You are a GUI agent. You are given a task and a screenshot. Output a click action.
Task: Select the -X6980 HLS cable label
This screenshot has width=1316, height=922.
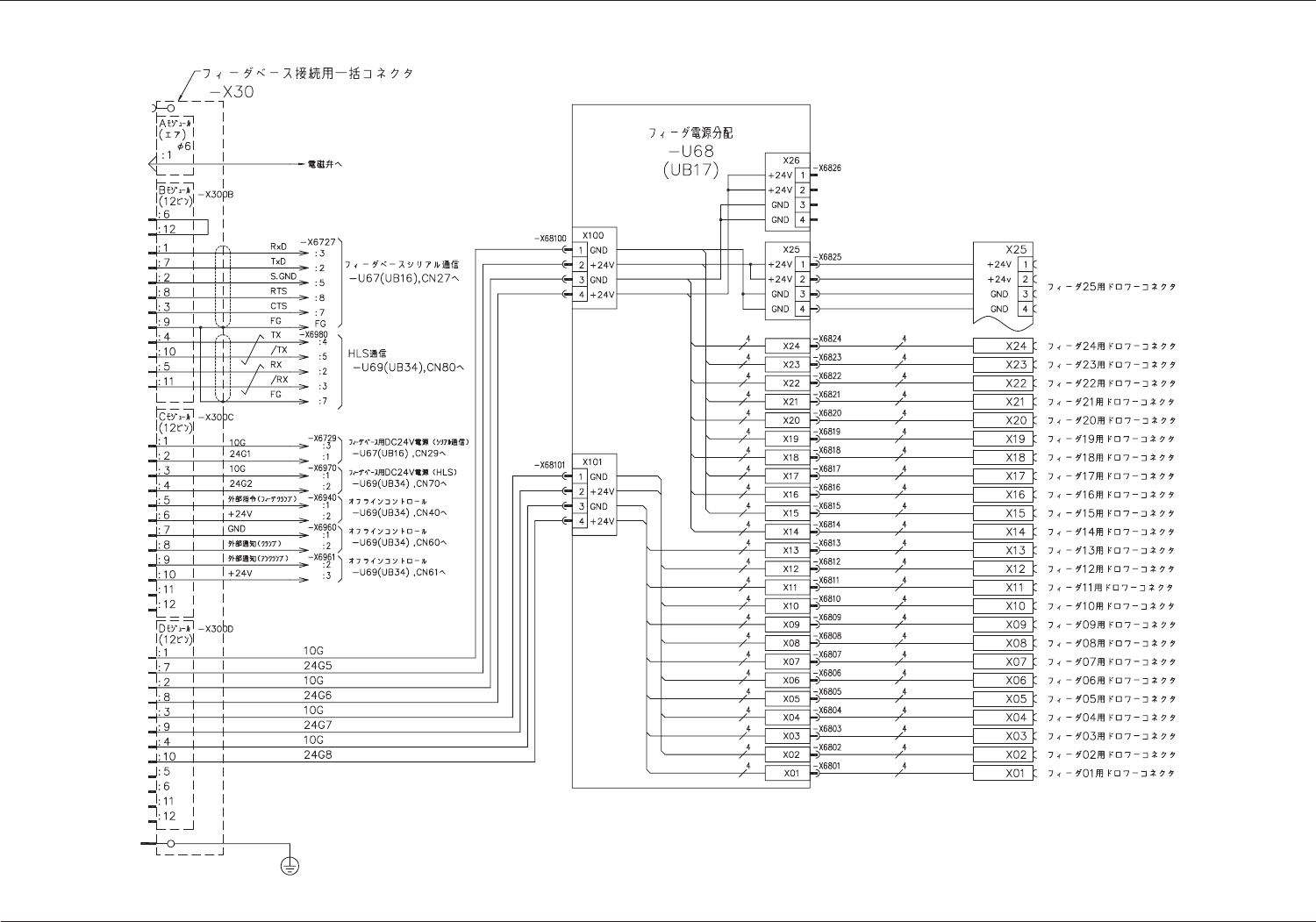313,334
